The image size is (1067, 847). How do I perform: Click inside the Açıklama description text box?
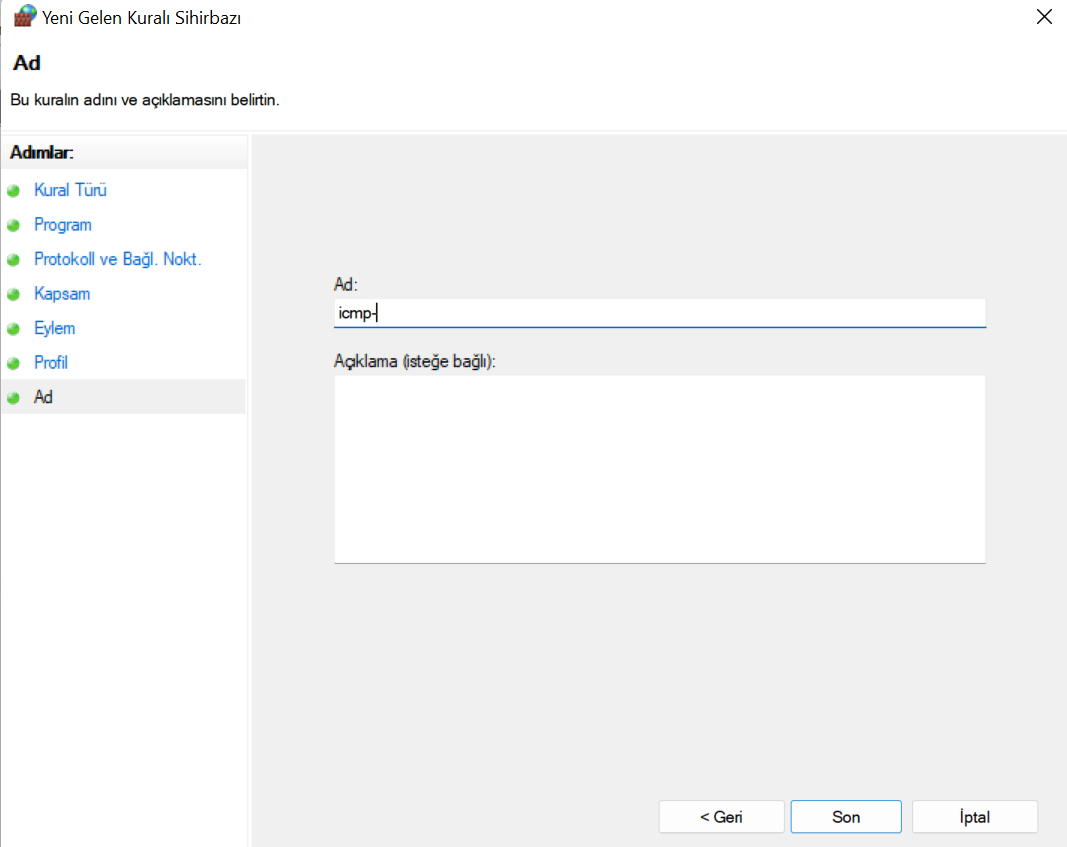click(659, 468)
